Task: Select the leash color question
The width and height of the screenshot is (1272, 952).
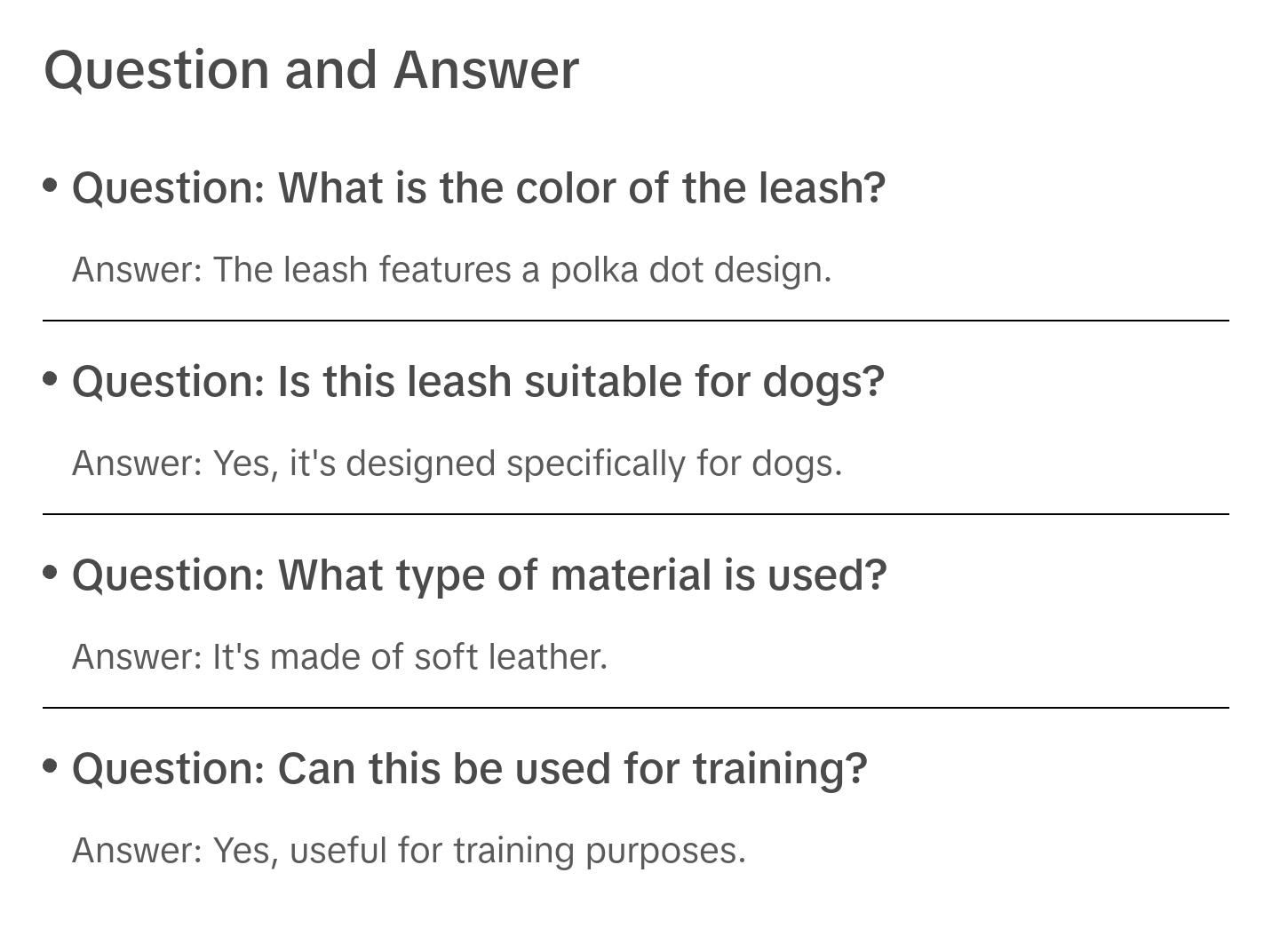Action: click(x=479, y=188)
